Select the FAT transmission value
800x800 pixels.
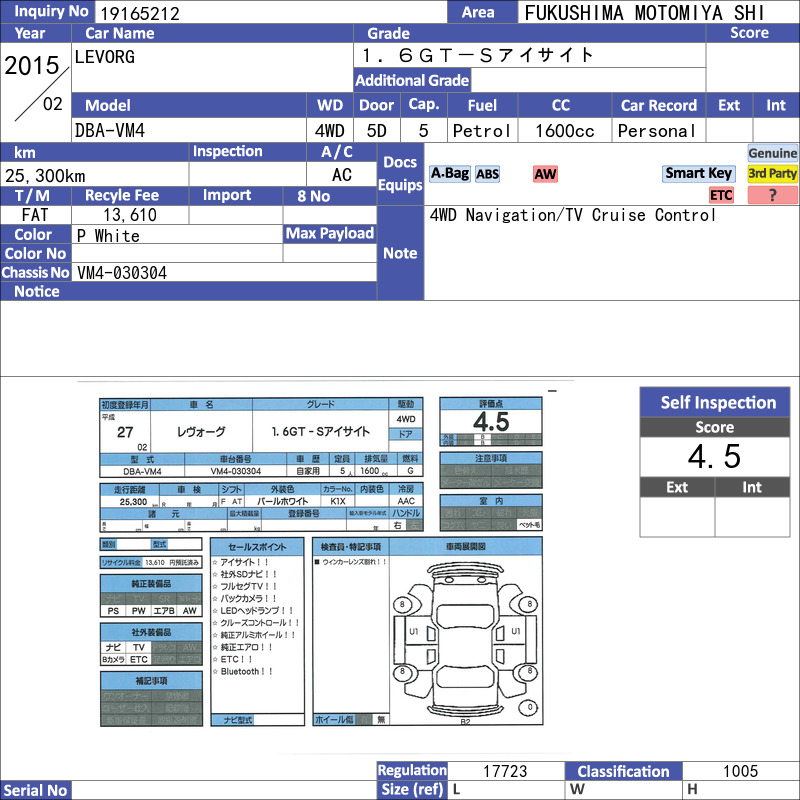[x=35, y=215]
